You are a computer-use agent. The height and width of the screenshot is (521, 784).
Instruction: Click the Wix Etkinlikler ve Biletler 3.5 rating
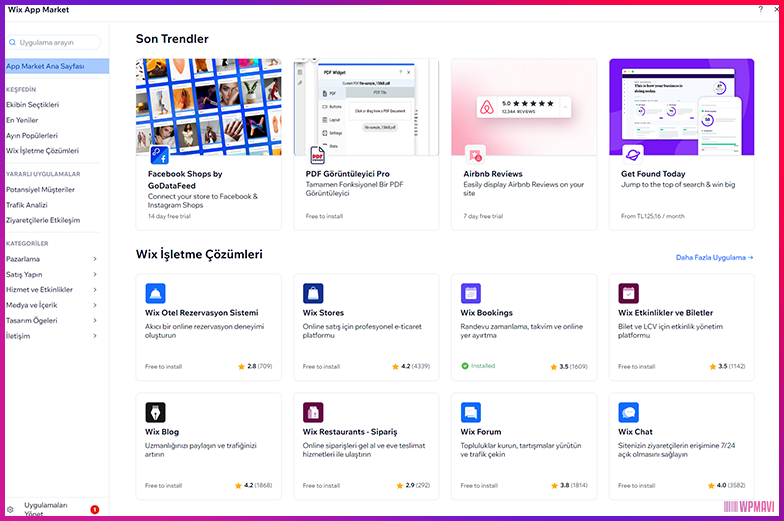coord(732,366)
